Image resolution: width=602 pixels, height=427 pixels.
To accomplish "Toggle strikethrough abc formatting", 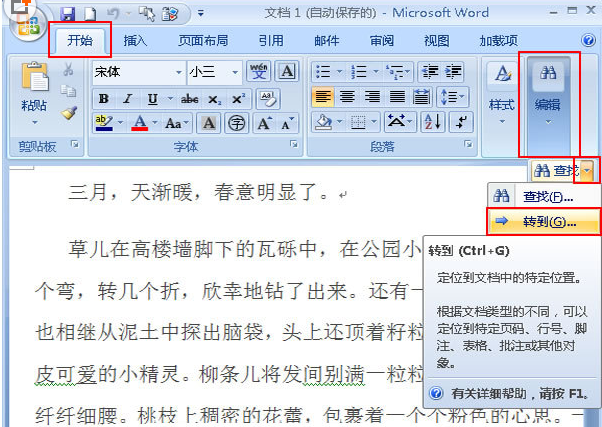I will [x=190, y=99].
